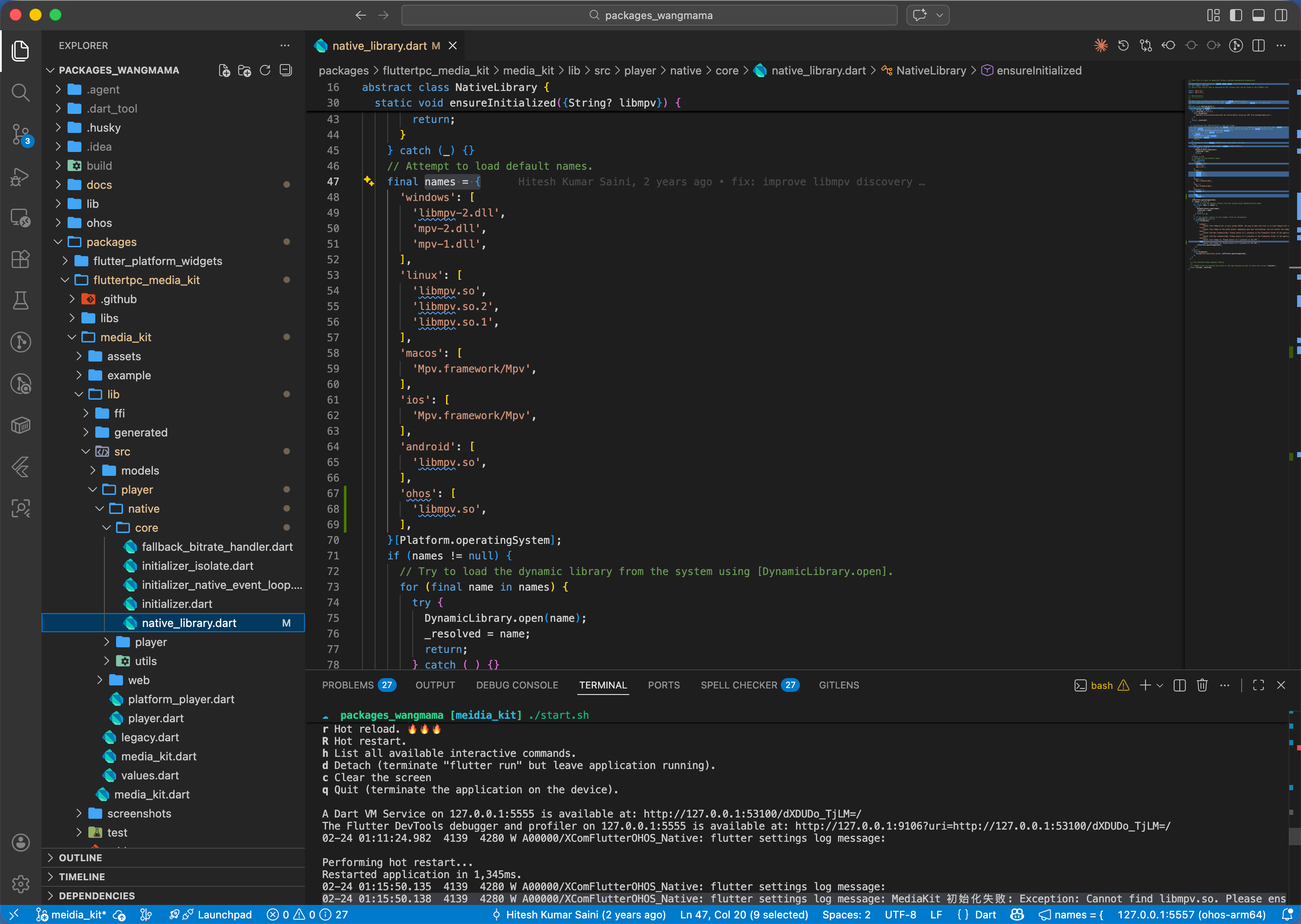Screen dimensions: 1301x924
Task: Open the new terminal launch profile dropdown
Action: click(x=1160, y=685)
